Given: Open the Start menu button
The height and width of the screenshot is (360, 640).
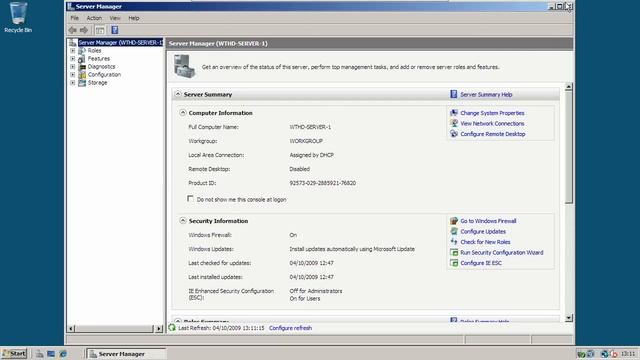Looking at the screenshot, I should coord(14,353).
